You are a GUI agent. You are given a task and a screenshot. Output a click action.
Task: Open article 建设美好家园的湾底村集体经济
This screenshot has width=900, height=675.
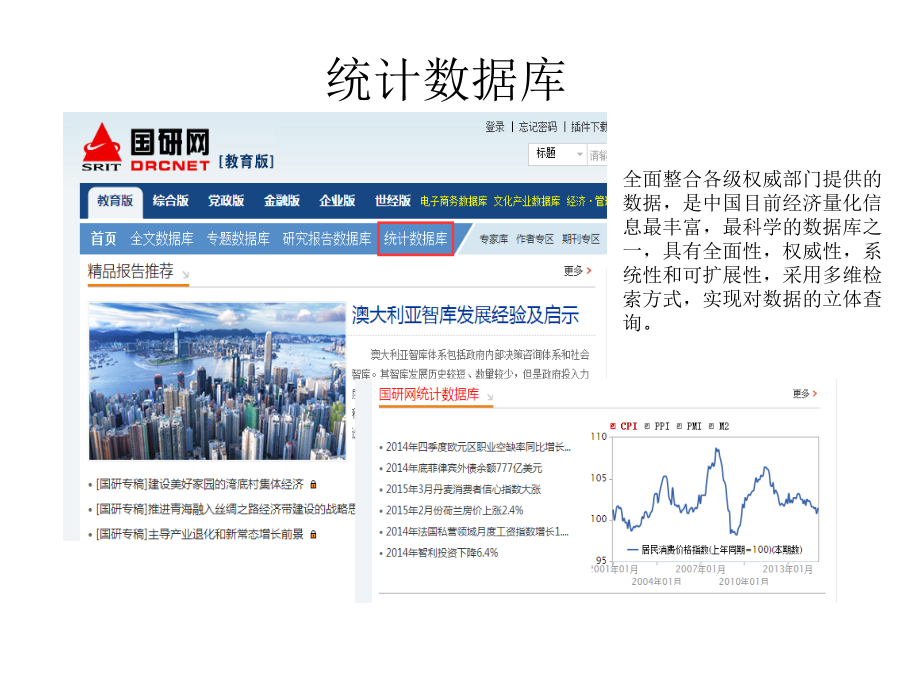(x=199, y=484)
